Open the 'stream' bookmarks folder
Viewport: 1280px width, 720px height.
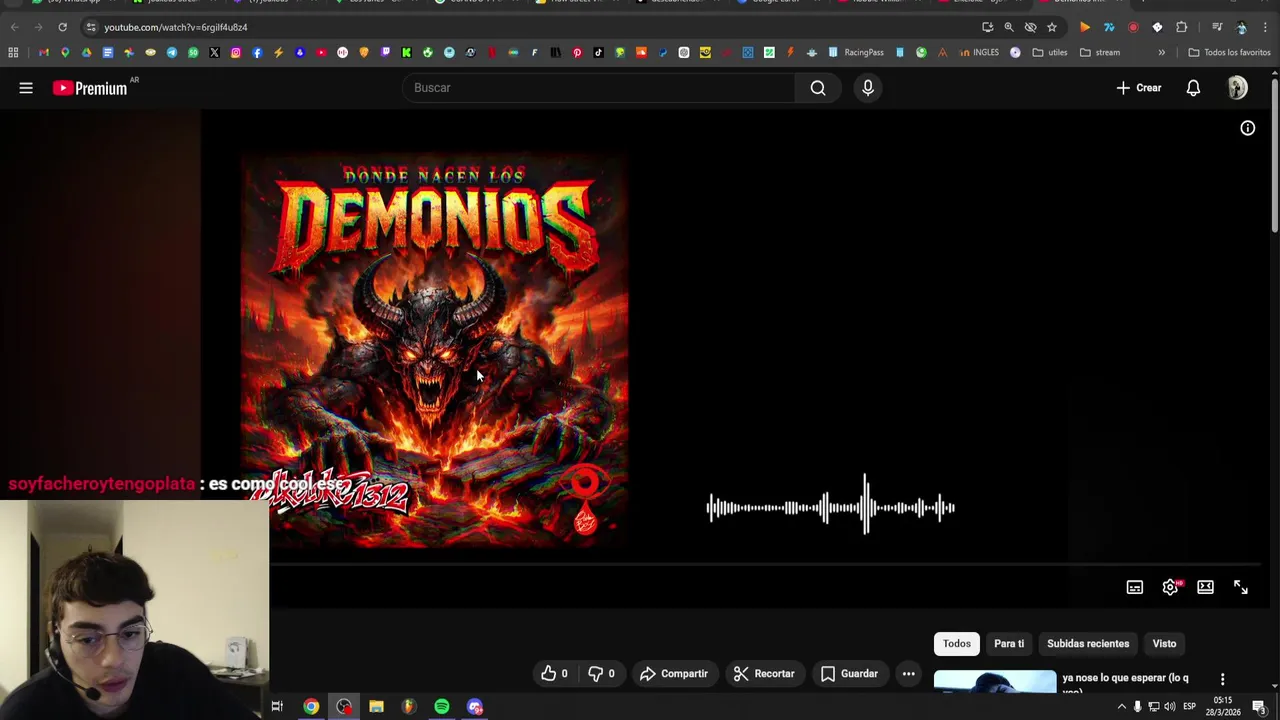[1100, 52]
